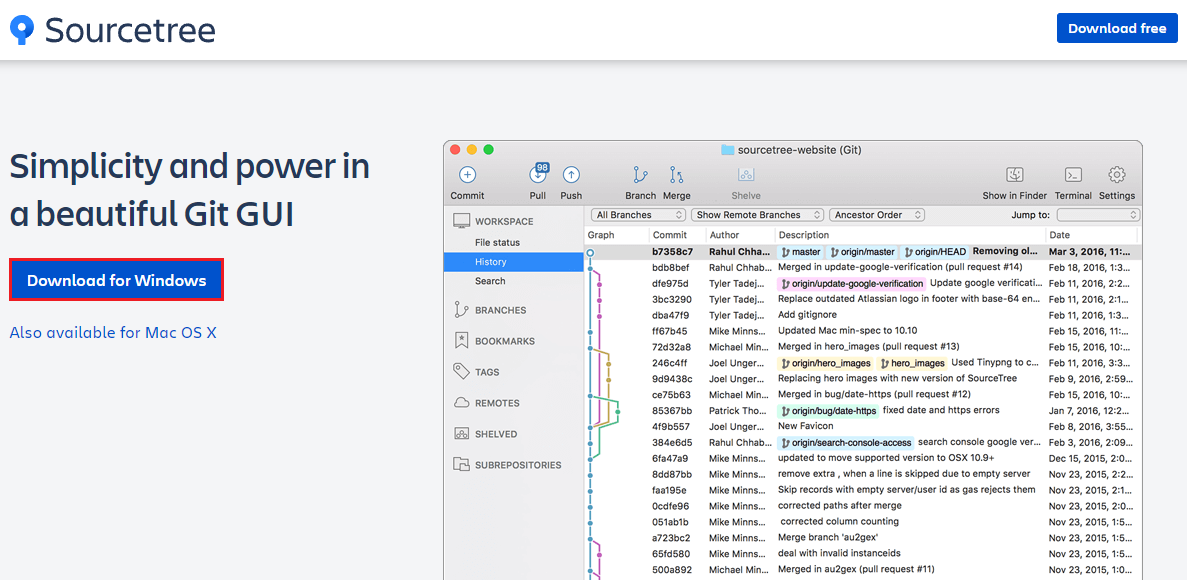Viewport: 1187px width, 587px height.
Task: Click the origin/bug/date-https label
Action: pos(828,411)
